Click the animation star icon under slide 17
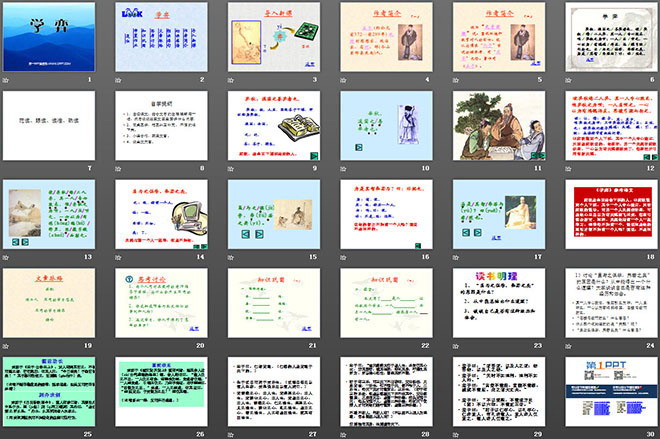The width and height of the screenshot is (660, 439). (456, 257)
